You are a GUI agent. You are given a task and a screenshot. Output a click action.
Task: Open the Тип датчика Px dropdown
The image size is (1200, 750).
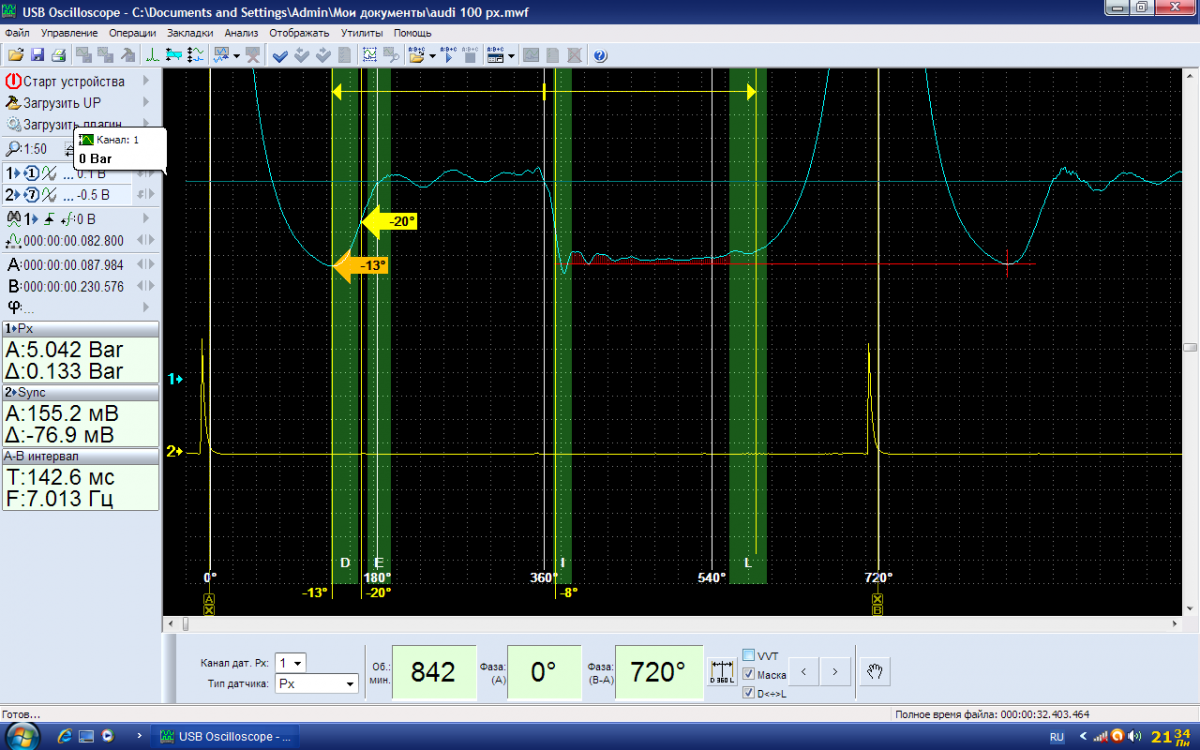316,683
